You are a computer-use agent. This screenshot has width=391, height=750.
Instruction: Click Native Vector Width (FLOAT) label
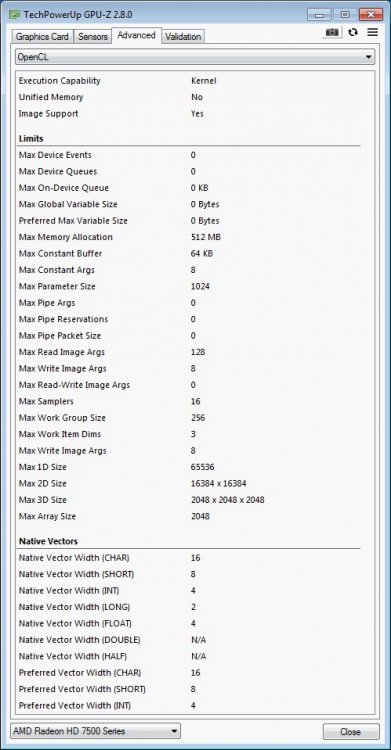click(x=75, y=623)
